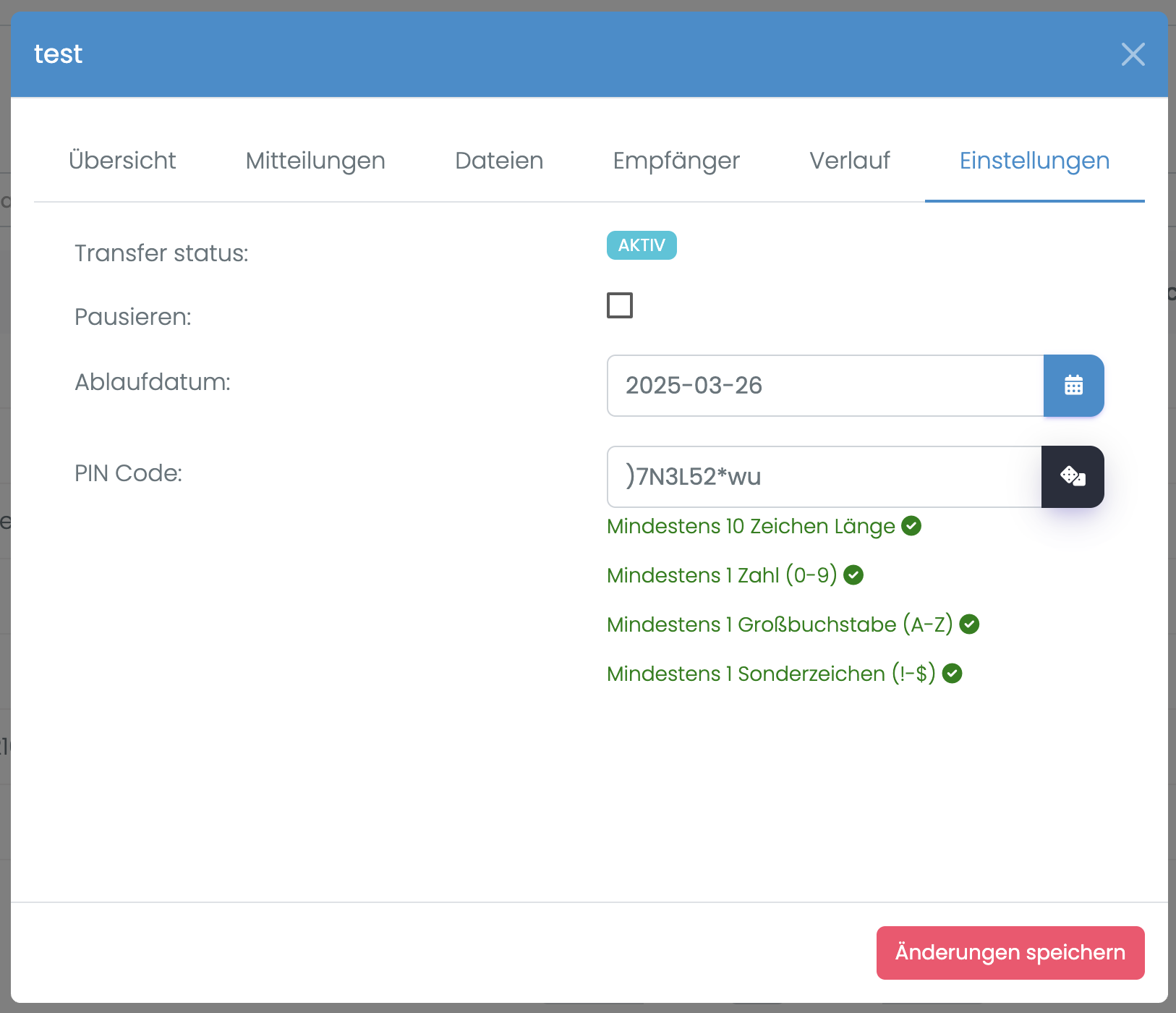Focus the Ablaufdatum date field

tap(825, 386)
